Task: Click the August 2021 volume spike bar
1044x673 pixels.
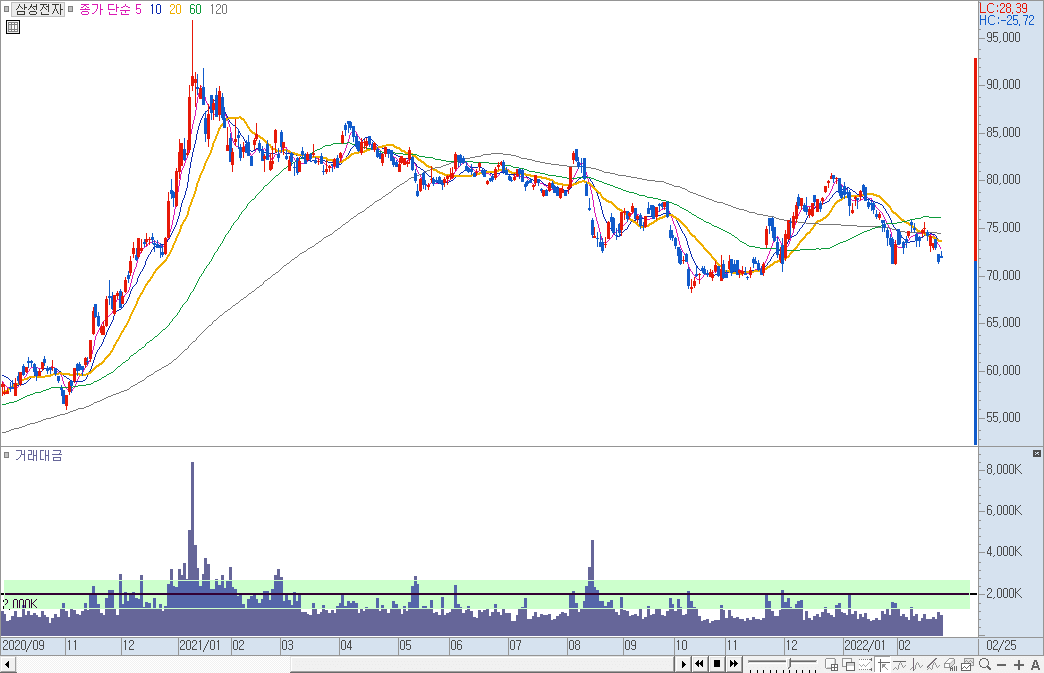Action: (593, 586)
